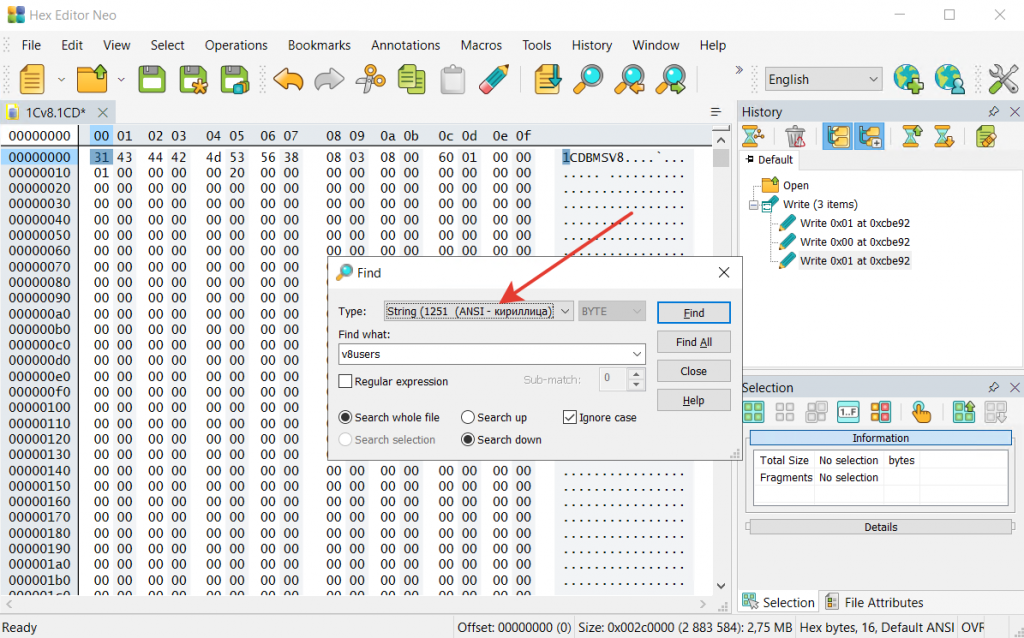Click the Undo arrow icon
1024x638 pixels.
point(288,80)
